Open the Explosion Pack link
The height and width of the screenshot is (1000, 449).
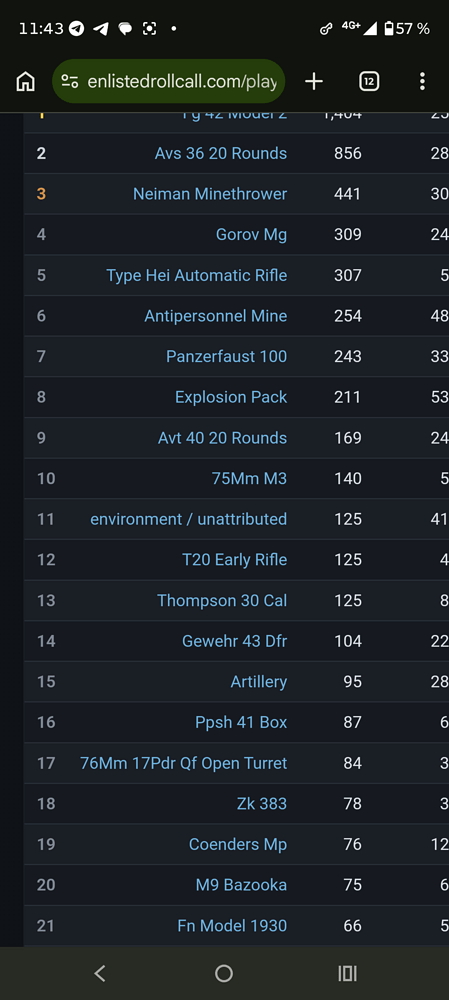[x=231, y=397]
